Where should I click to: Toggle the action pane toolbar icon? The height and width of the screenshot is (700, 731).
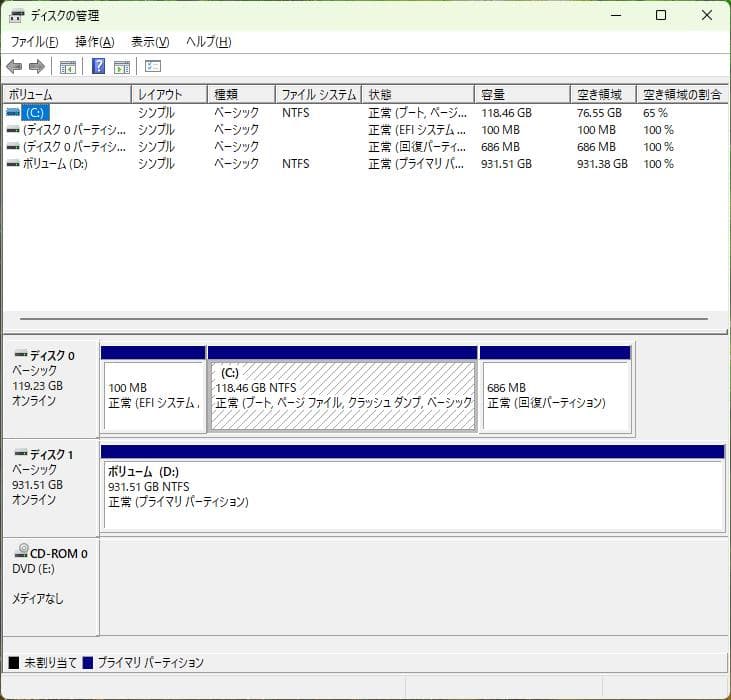(122, 67)
